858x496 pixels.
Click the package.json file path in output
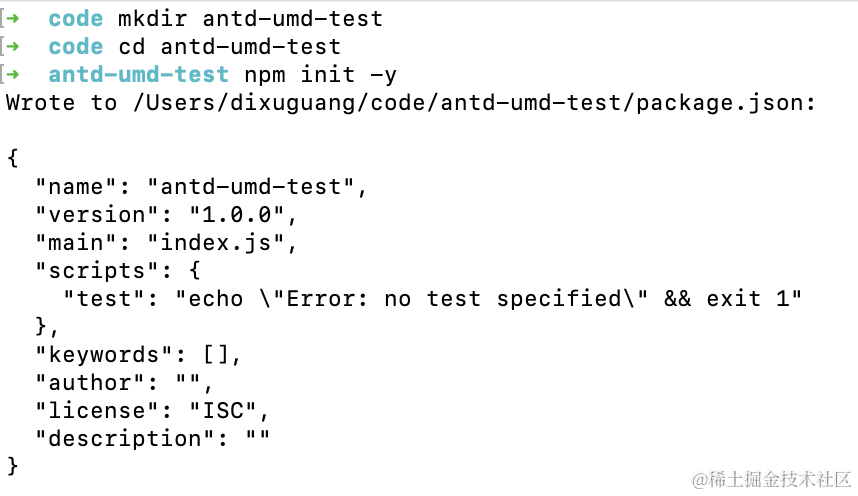[474, 103]
